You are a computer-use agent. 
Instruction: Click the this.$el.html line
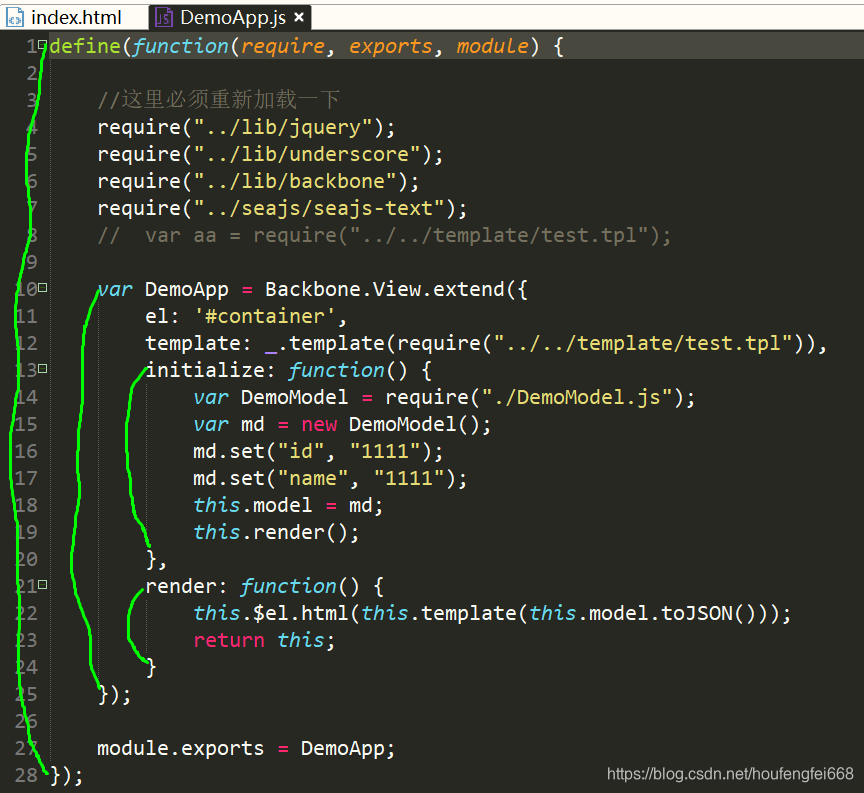coord(492,613)
